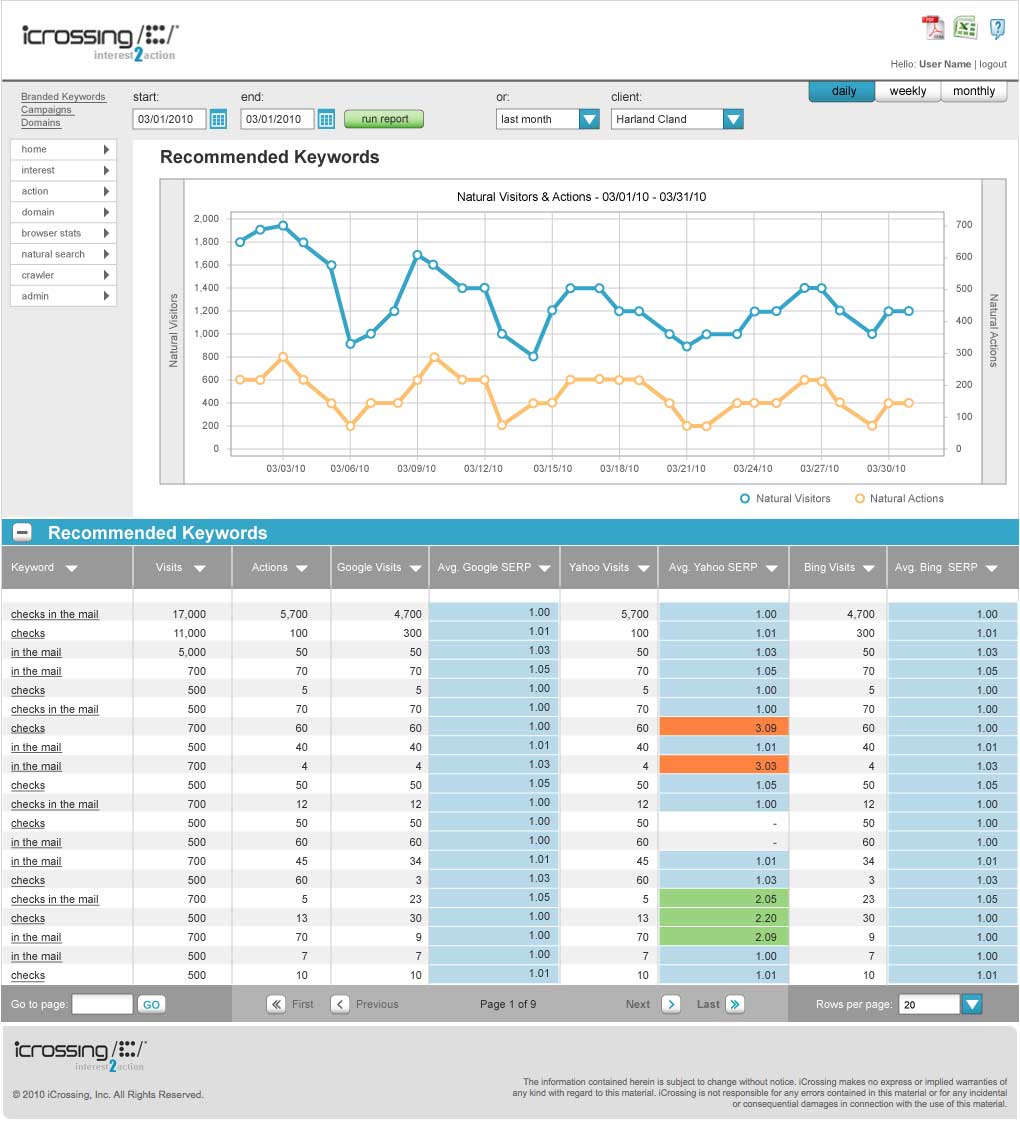
Task: Click the run report button
Action: 384,119
